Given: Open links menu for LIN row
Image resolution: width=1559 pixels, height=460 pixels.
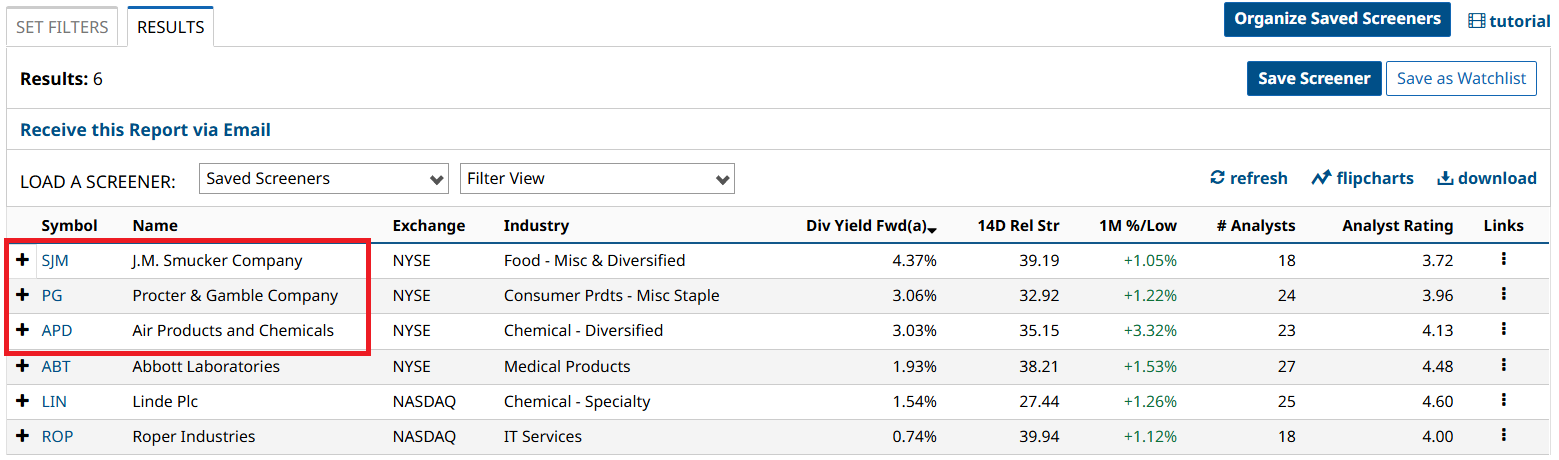Looking at the screenshot, I should pos(1503,400).
